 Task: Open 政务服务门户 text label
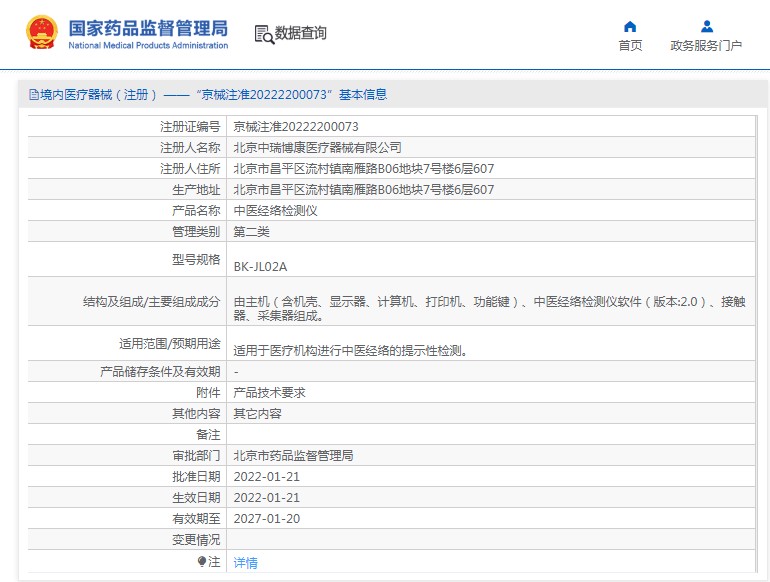click(x=706, y=46)
